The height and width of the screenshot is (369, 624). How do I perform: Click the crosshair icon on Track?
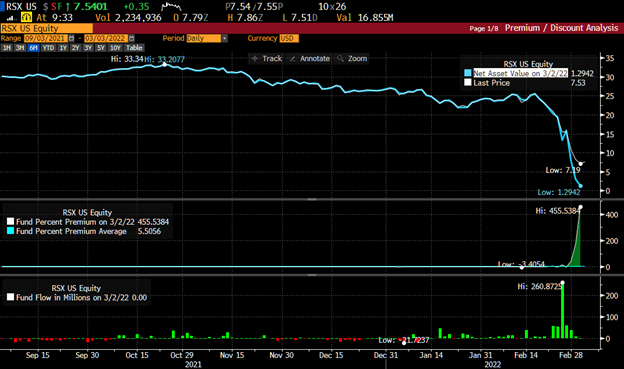(x=255, y=59)
